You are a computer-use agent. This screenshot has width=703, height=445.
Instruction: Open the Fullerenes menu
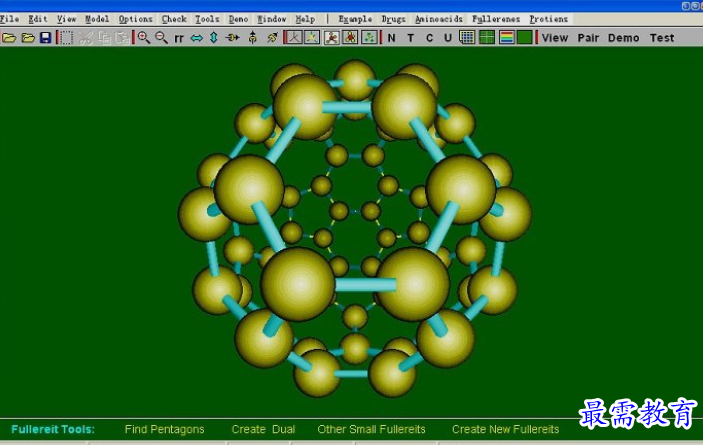[496, 19]
